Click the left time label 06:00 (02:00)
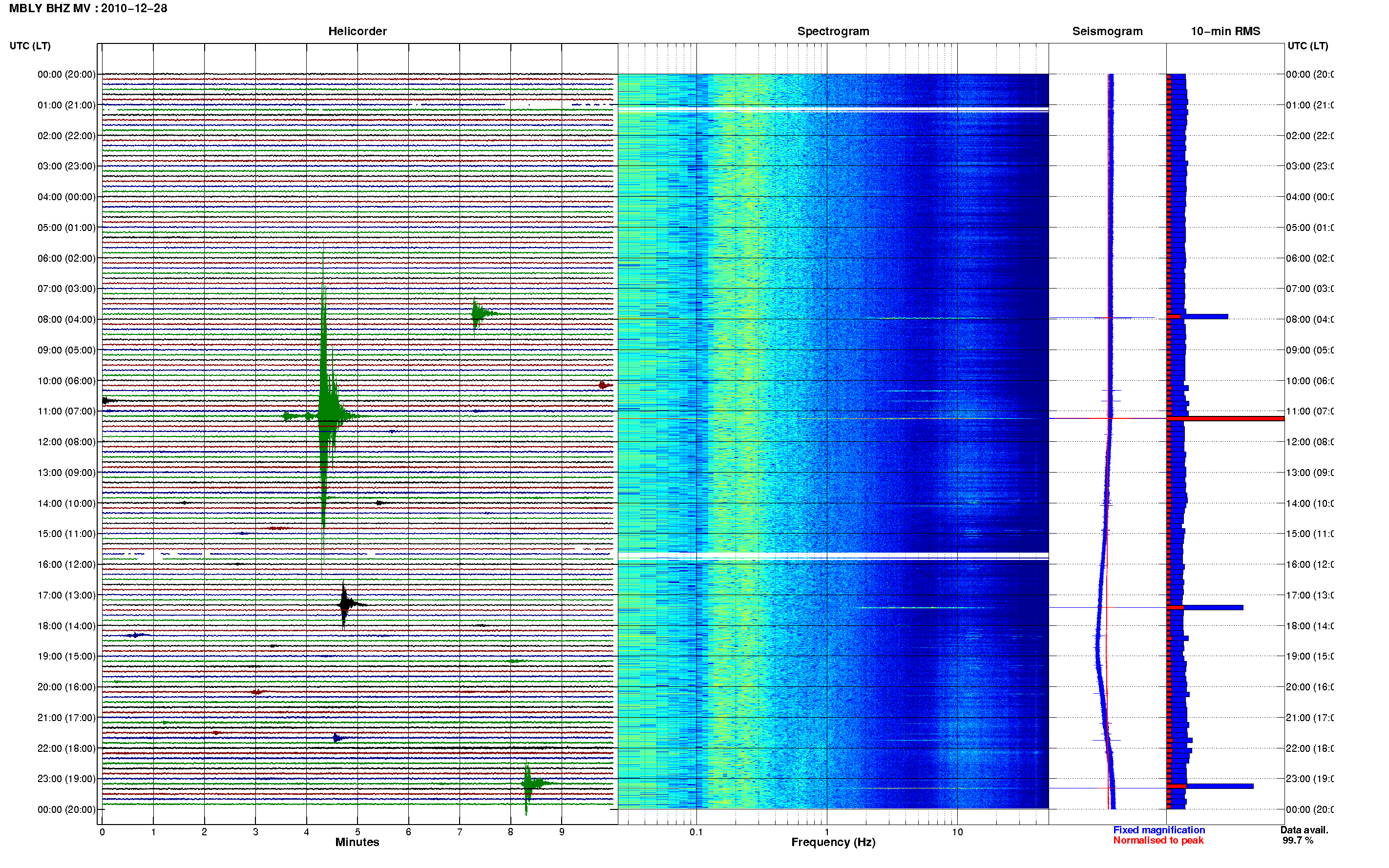Viewport: 1389px width, 868px height. [x=66, y=258]
